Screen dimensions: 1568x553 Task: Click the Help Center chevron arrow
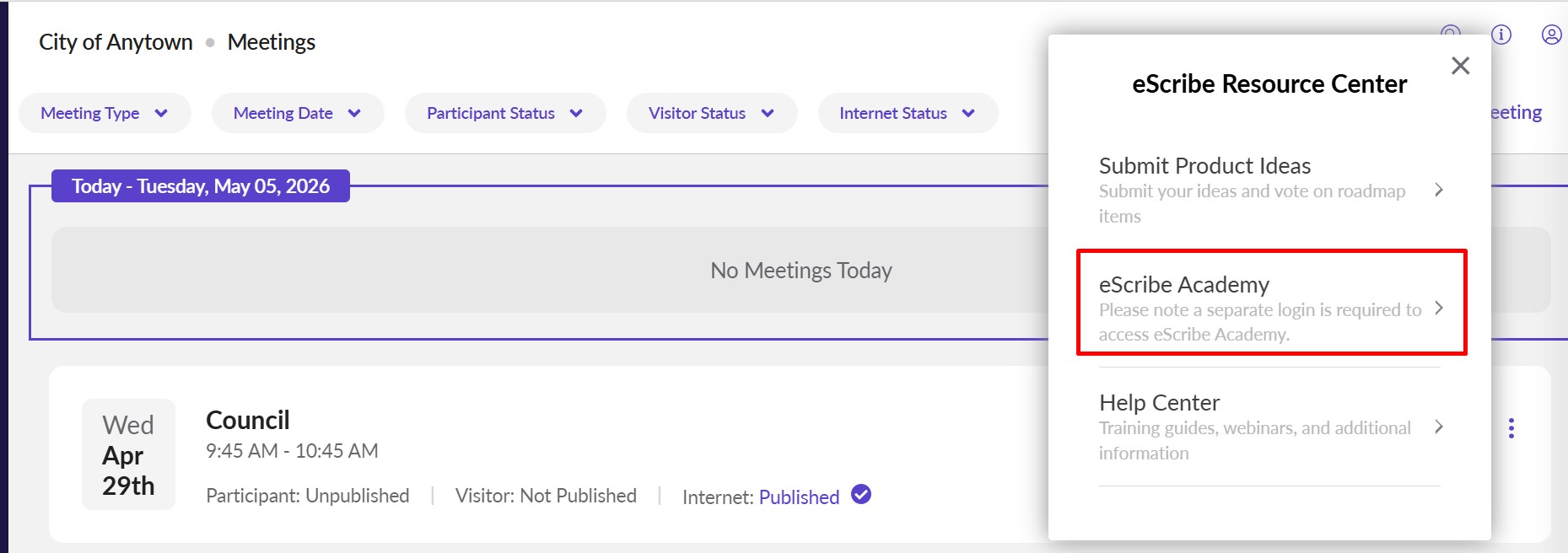point(1439,427)
